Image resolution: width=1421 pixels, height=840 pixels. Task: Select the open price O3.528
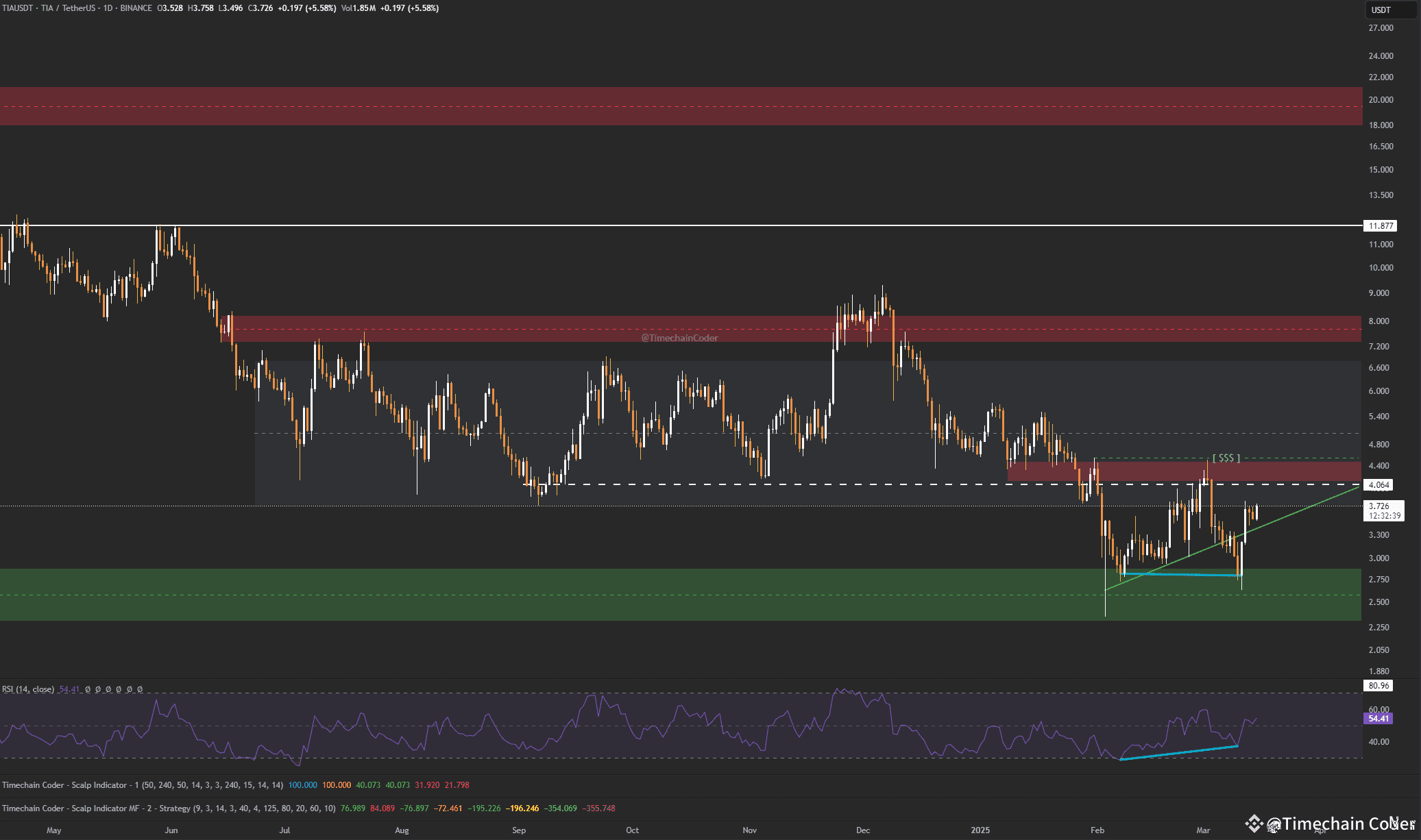(x=170, y=8)
